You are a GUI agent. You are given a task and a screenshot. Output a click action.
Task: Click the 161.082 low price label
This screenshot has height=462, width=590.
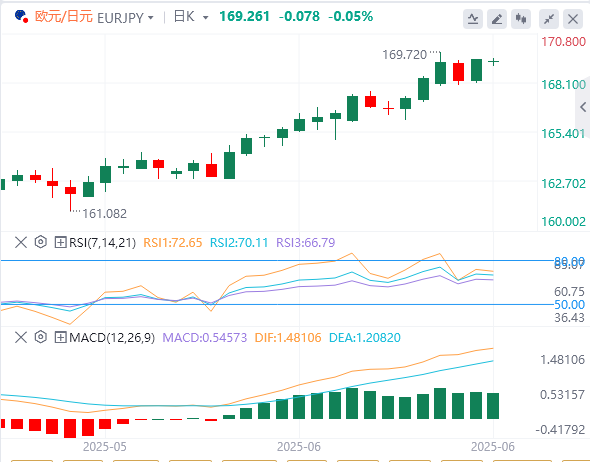tap(105, 214)
